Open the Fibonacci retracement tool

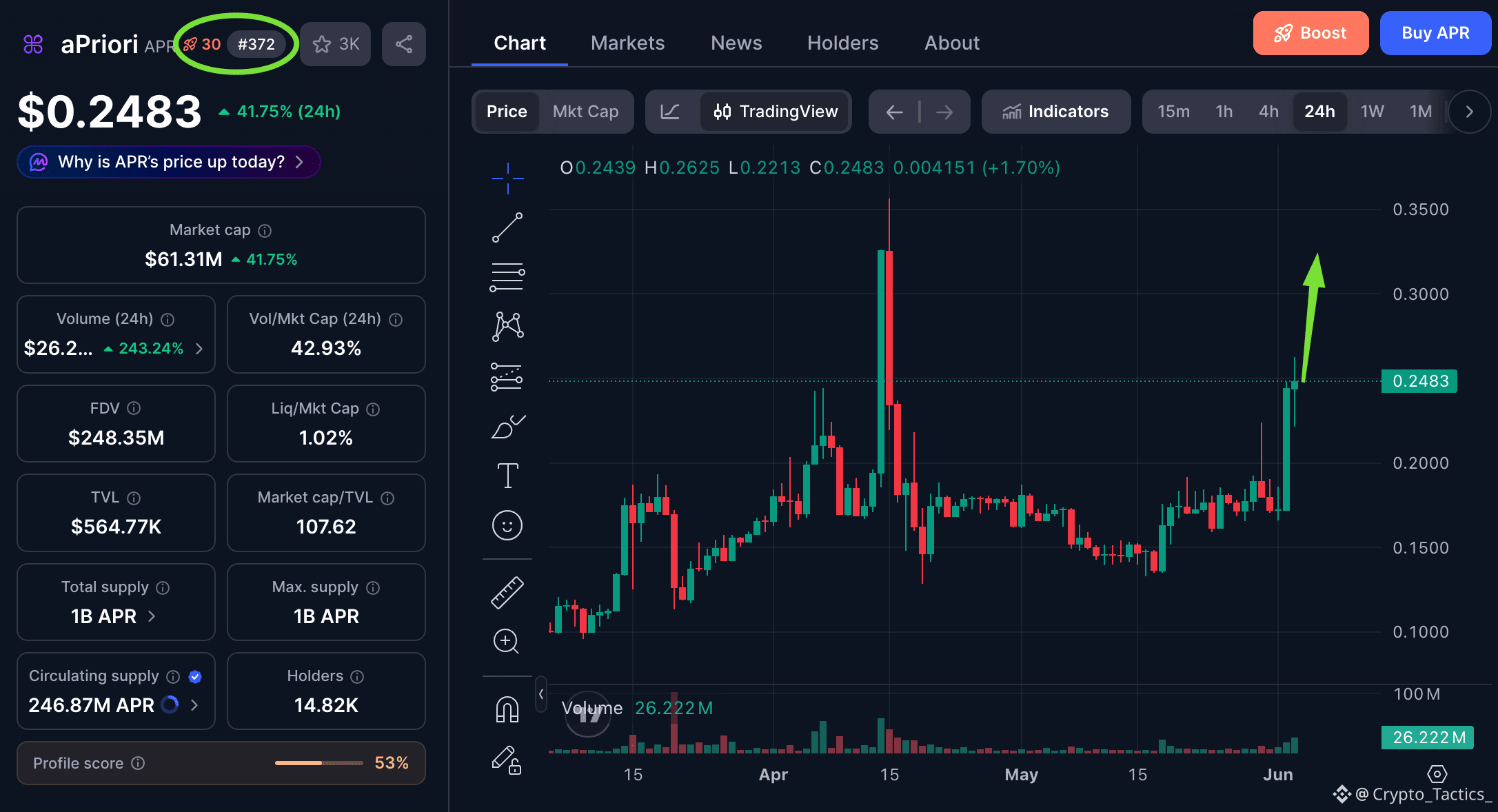point(508,277)
